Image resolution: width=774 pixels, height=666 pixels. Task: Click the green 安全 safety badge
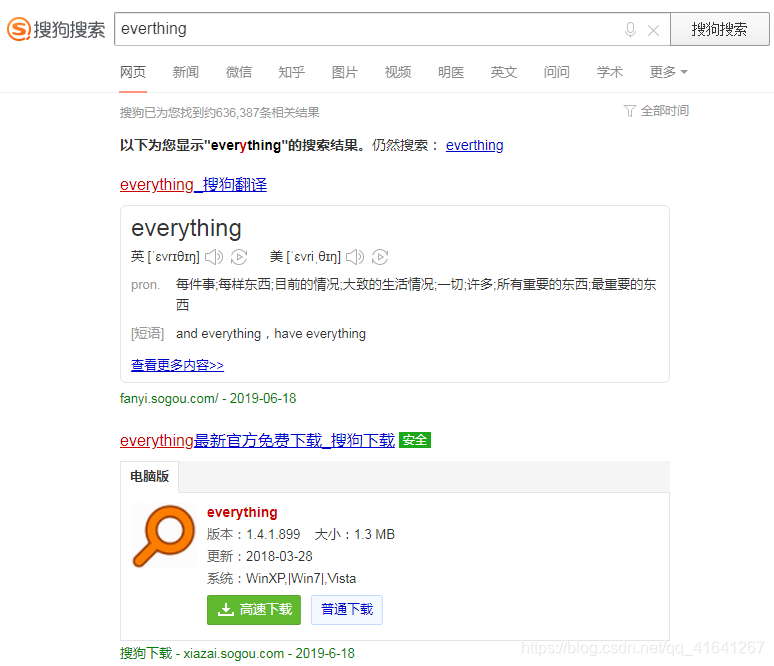pyautogui.click(x=415, y=440)
